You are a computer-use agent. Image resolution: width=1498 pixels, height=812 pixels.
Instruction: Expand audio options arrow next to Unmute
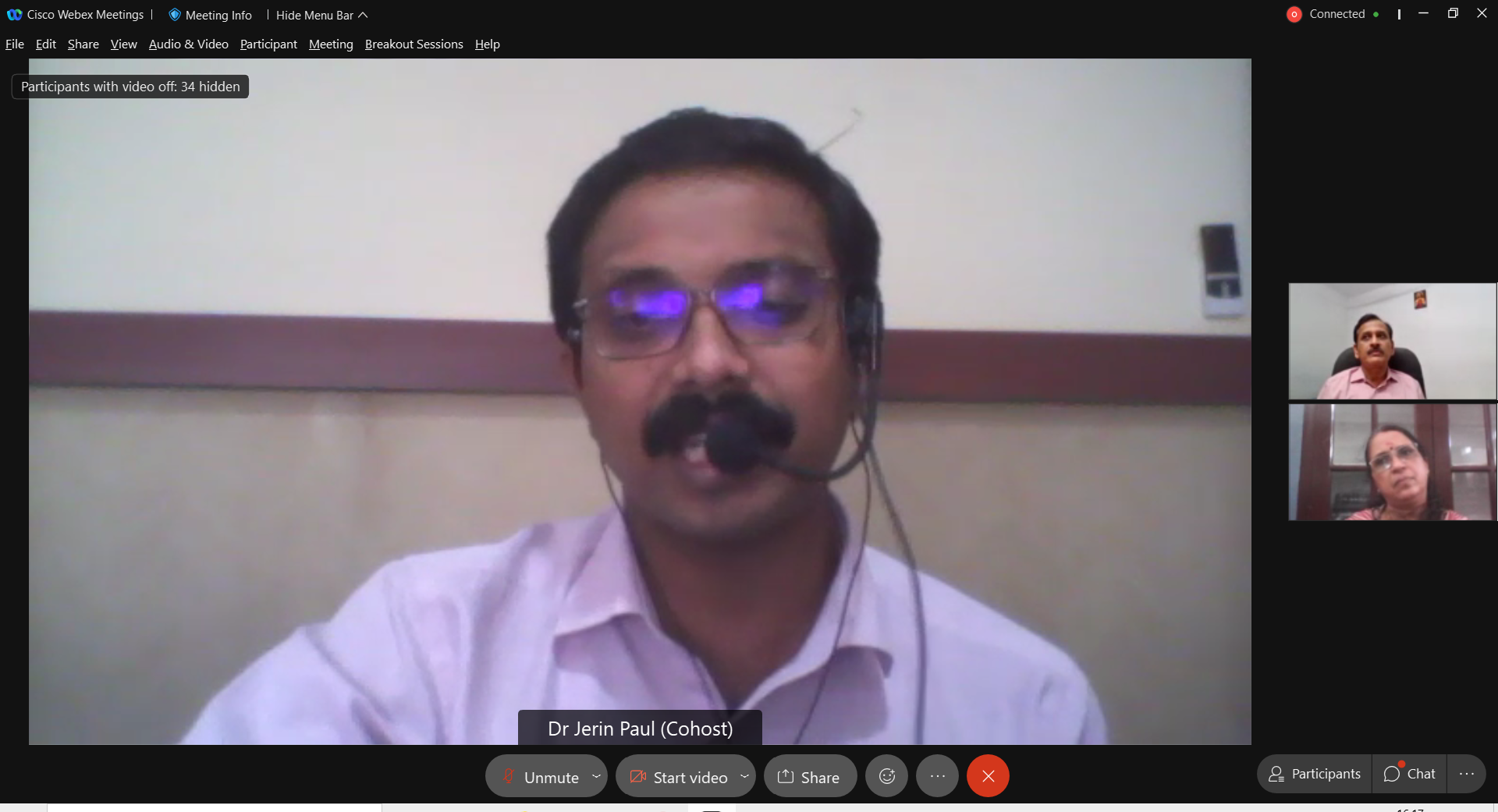tap(596, 776)
